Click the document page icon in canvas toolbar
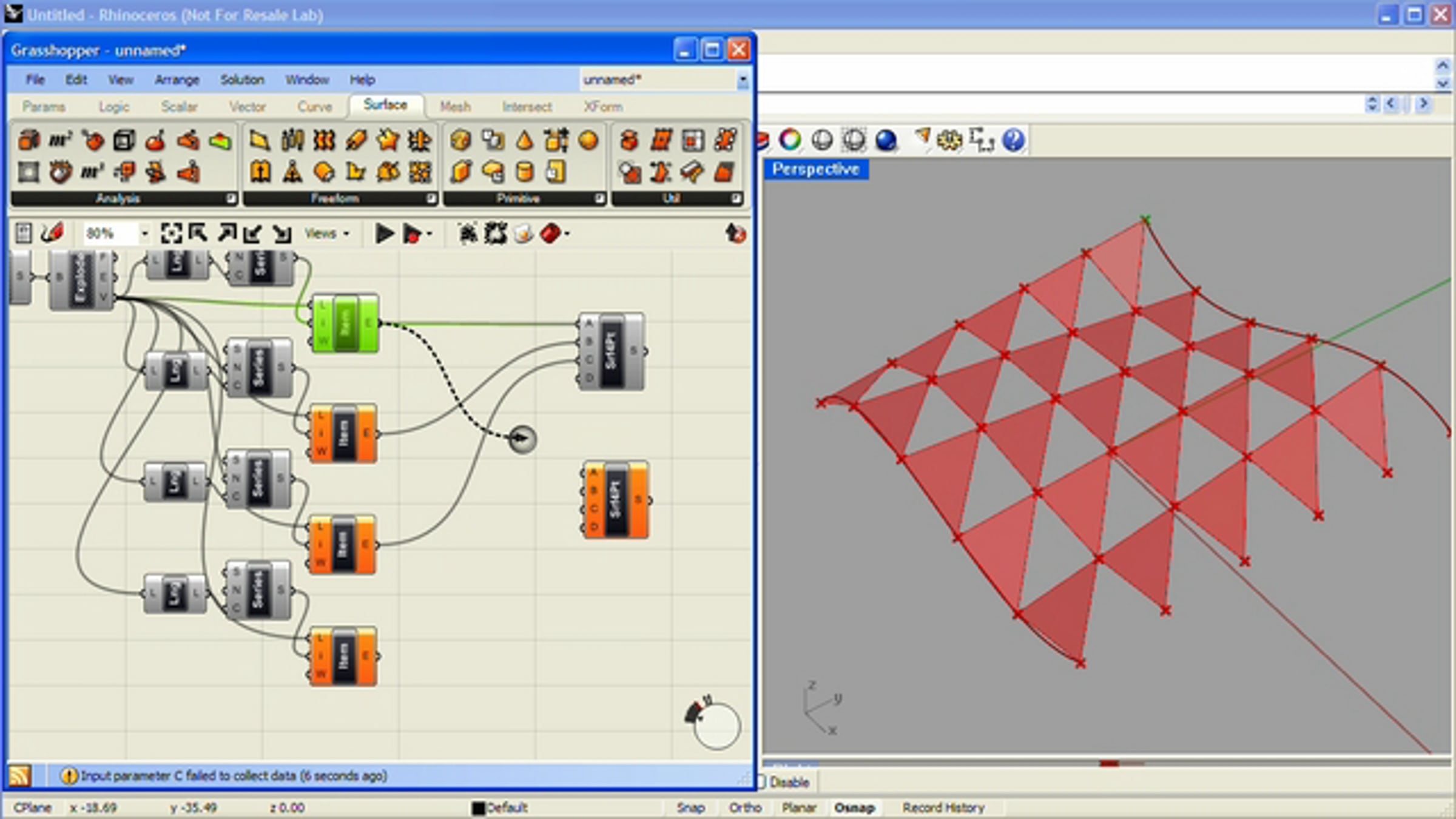1456x819 pixels. click(23, 234)
